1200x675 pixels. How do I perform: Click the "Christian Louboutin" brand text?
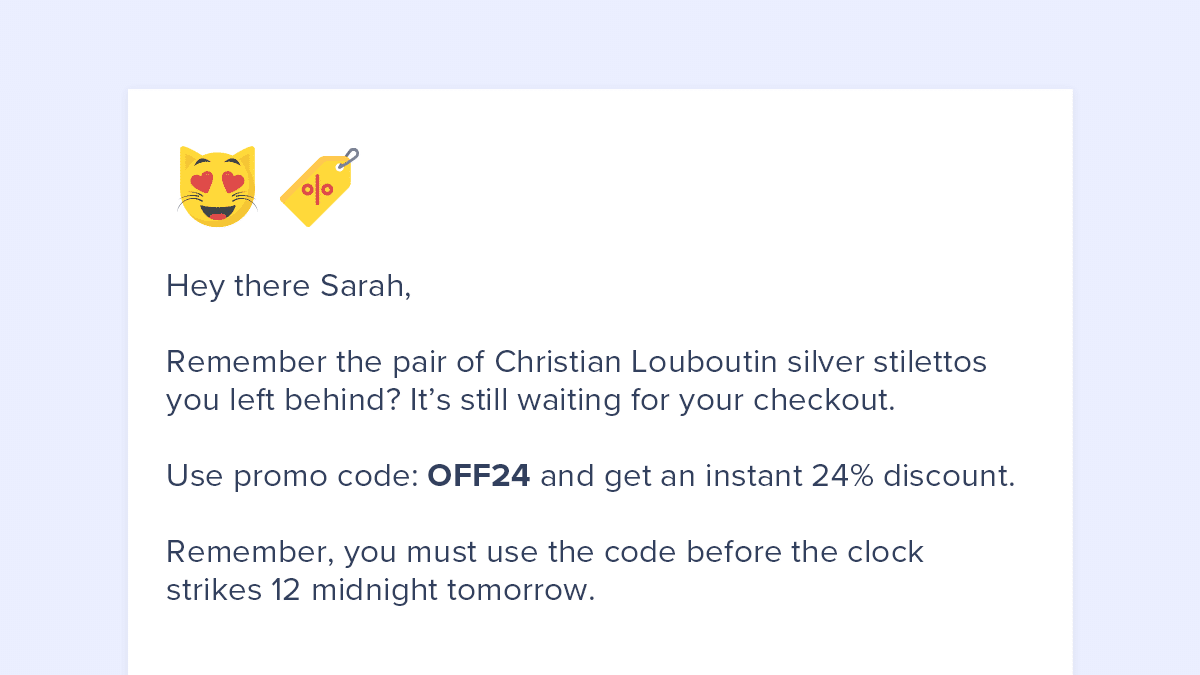point(636,362)
